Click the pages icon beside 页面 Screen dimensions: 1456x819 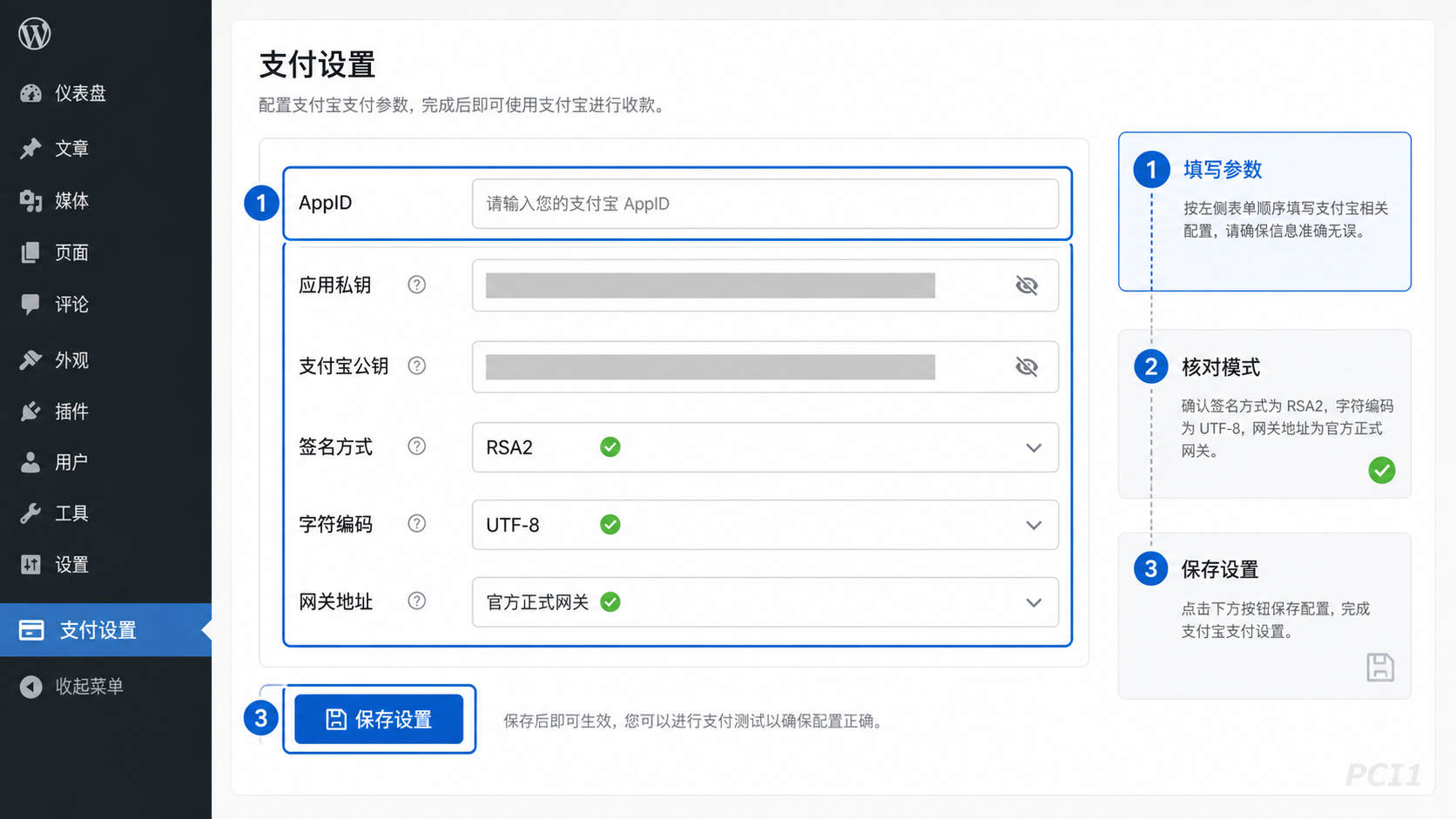coord(31,252)
